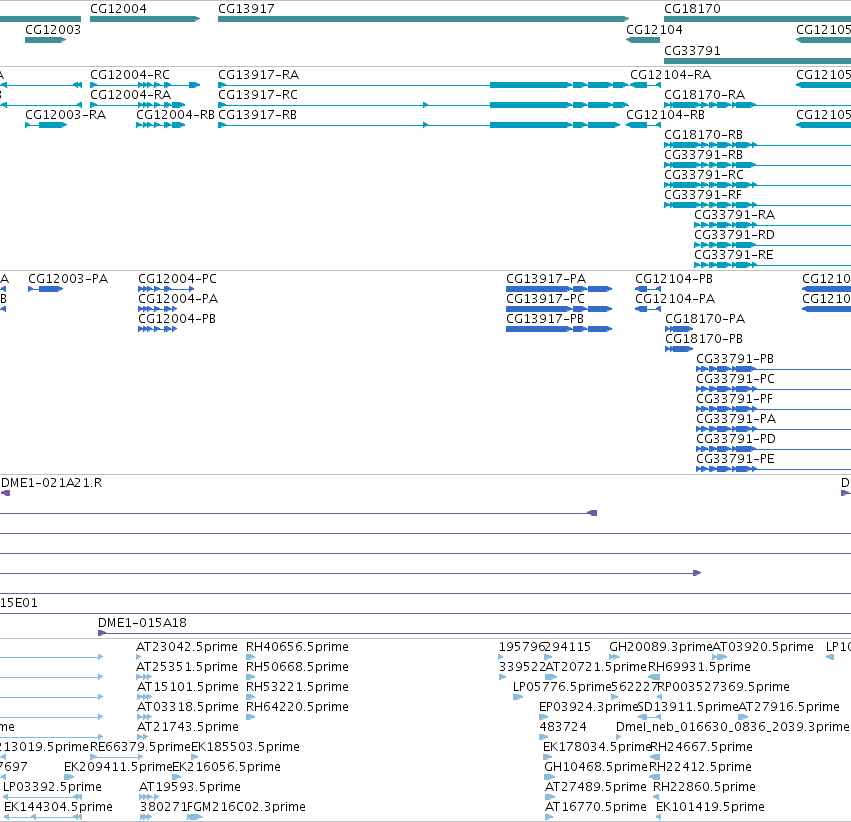Select the CG33791 gene label
The image size is (851, 822).
pyautogui.click(x=692, y=50)
